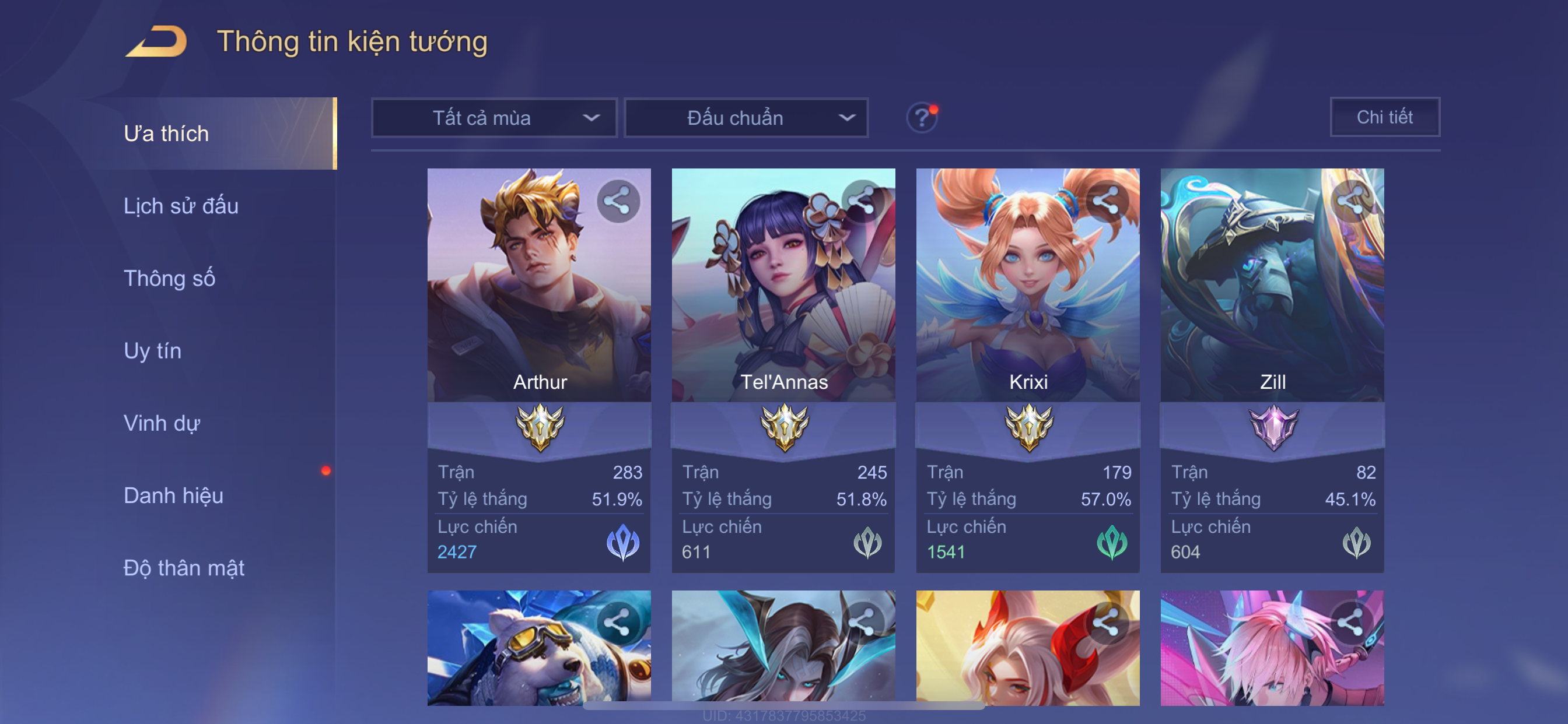Viewport: 1568px width, 724px height.
Task: Expand the Đấu chuẩn match type dropdown
Action: [746, 118]
